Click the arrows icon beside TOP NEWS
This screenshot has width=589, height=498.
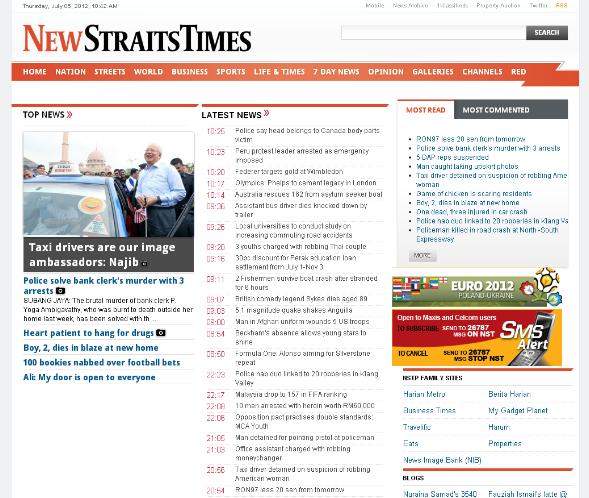click(x=69, y=115)
